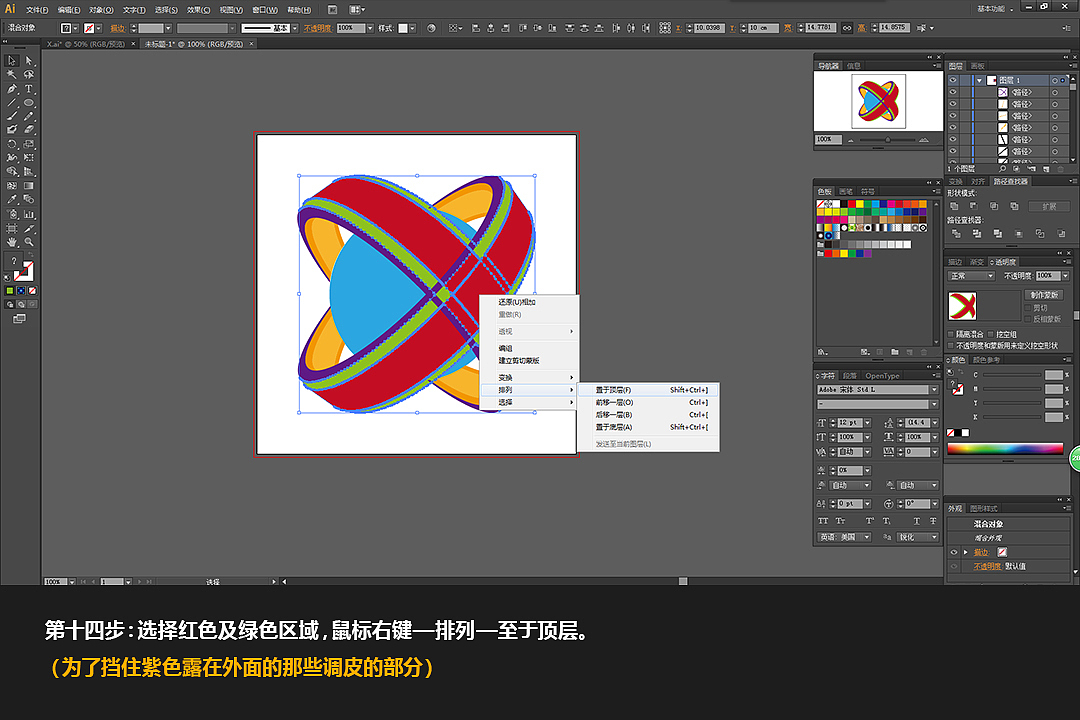Click the Navigator zoom slider handle
Viewport: 1080px width, 720px height.
pyautogui.click(x=887, y=140)
